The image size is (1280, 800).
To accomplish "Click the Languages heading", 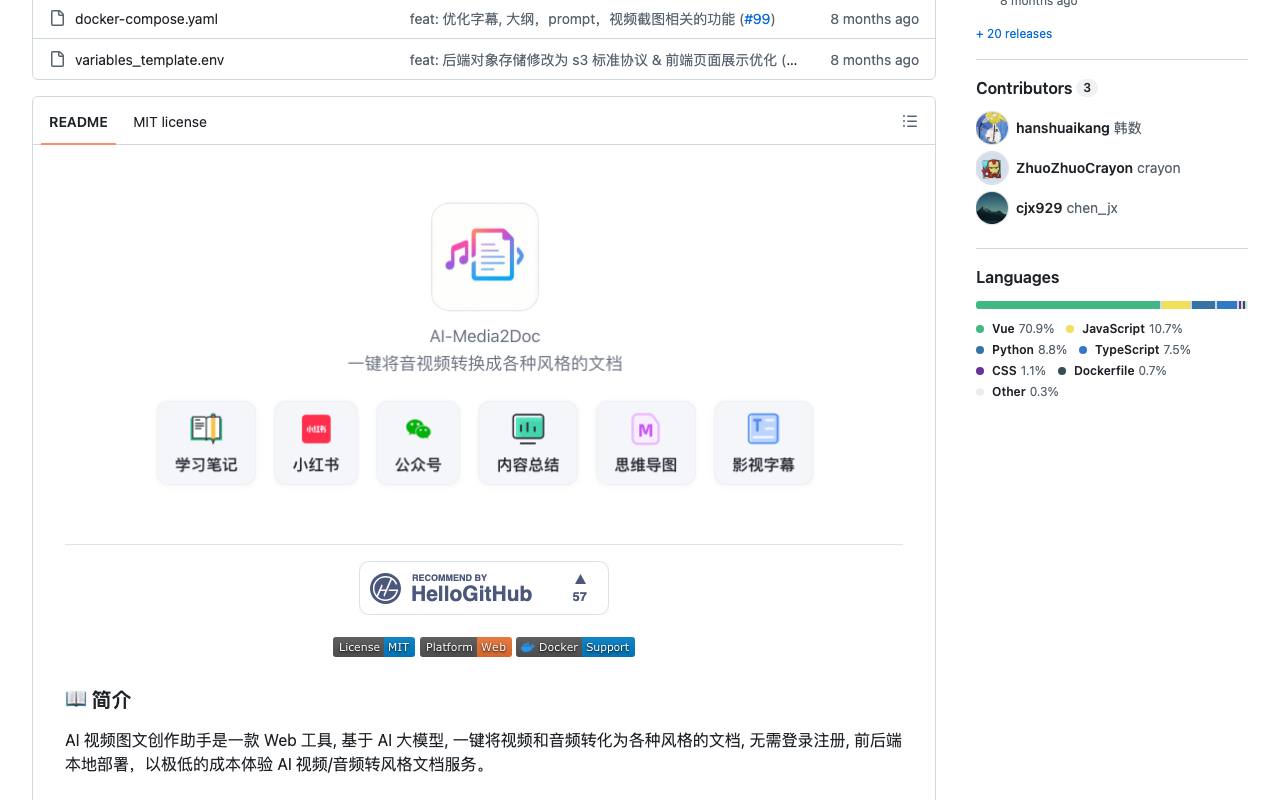I will [1017, 277].
